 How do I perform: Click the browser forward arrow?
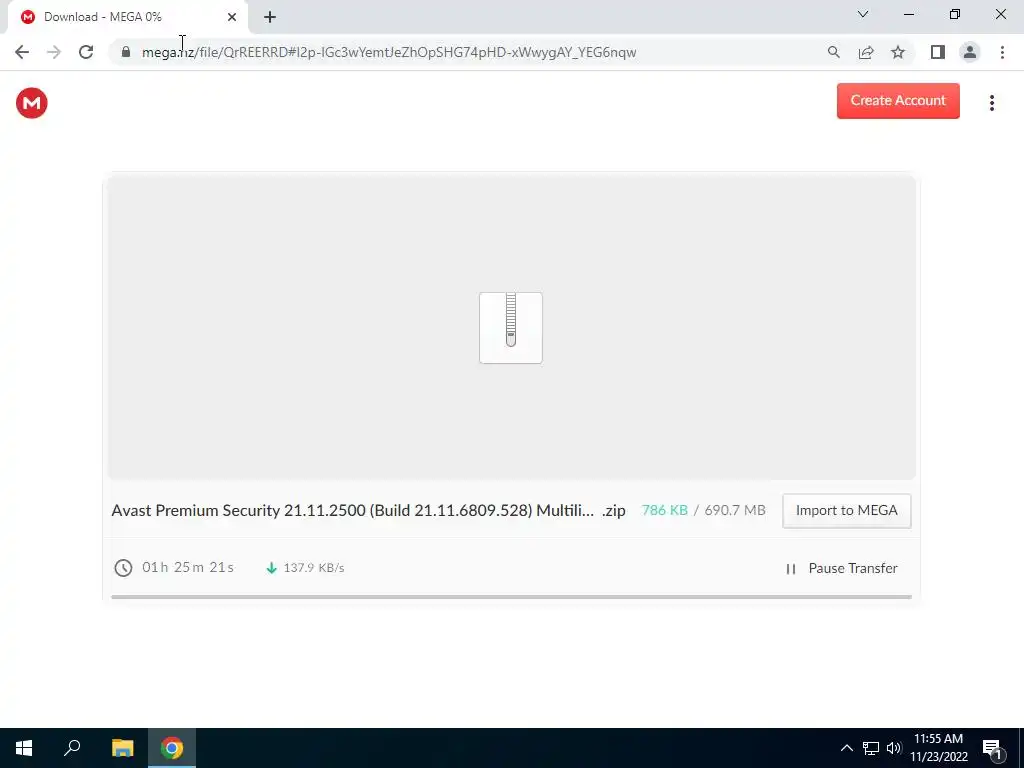[54, 52]
